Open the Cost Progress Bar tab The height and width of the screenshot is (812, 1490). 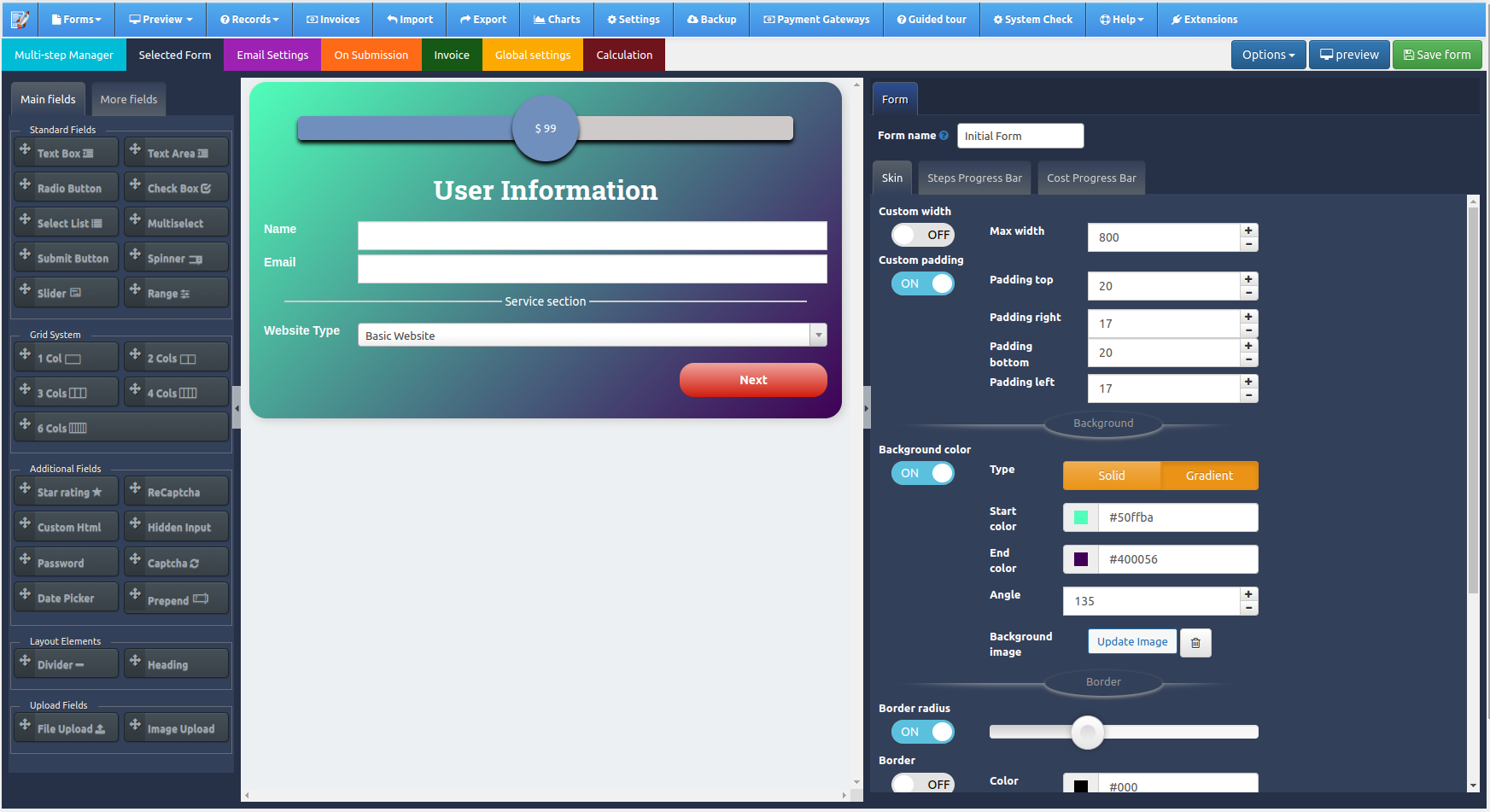pos(1091,178)
